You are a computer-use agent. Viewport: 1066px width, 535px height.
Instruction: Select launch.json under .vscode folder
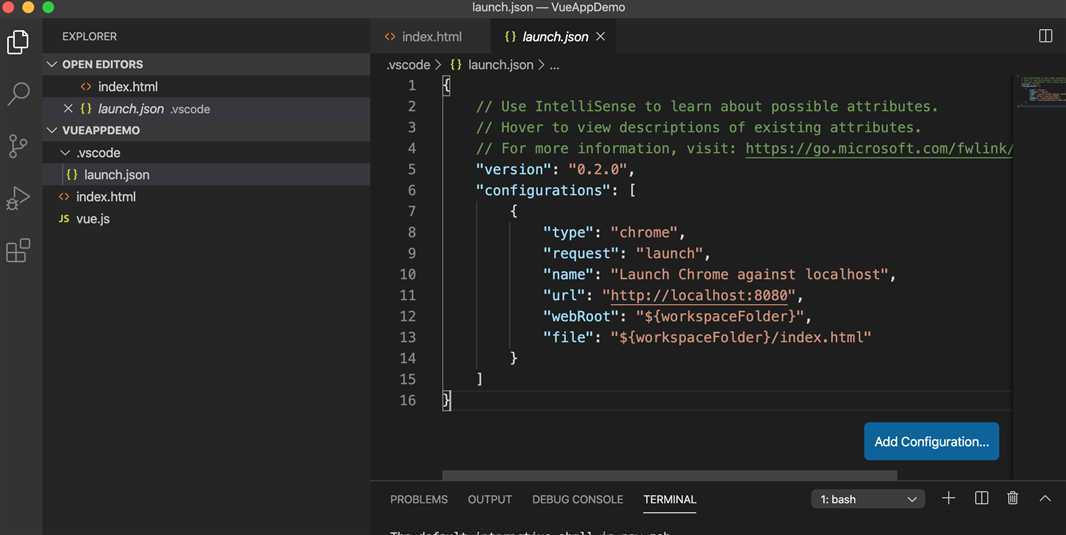point(207,175)
